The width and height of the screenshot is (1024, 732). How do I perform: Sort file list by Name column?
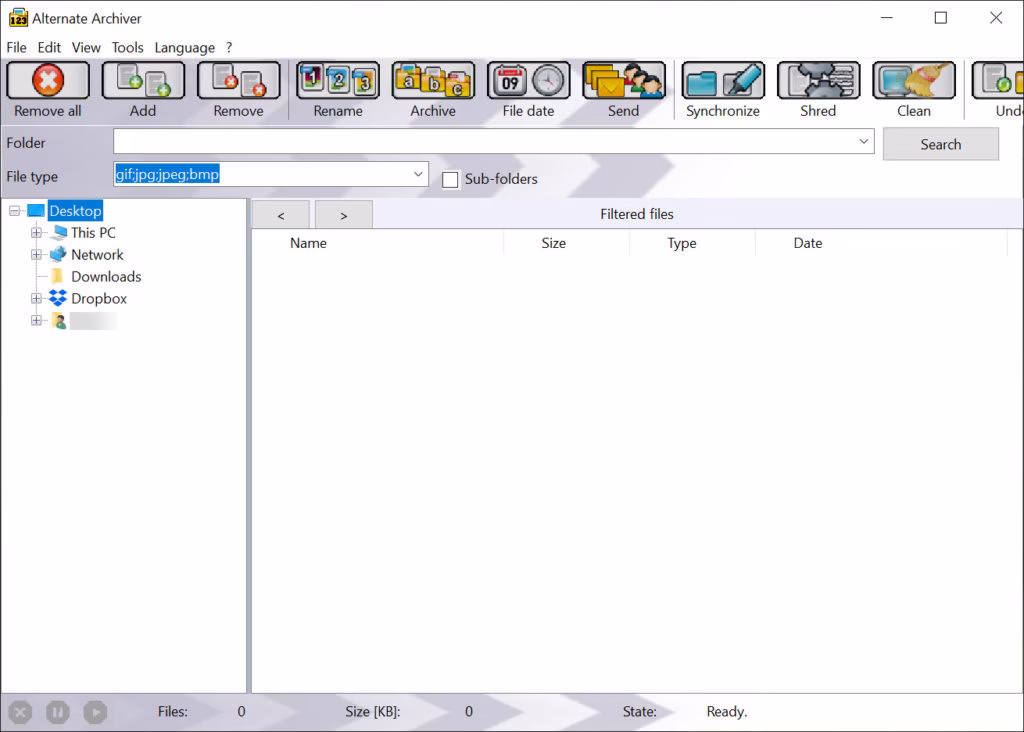(308, 243)
